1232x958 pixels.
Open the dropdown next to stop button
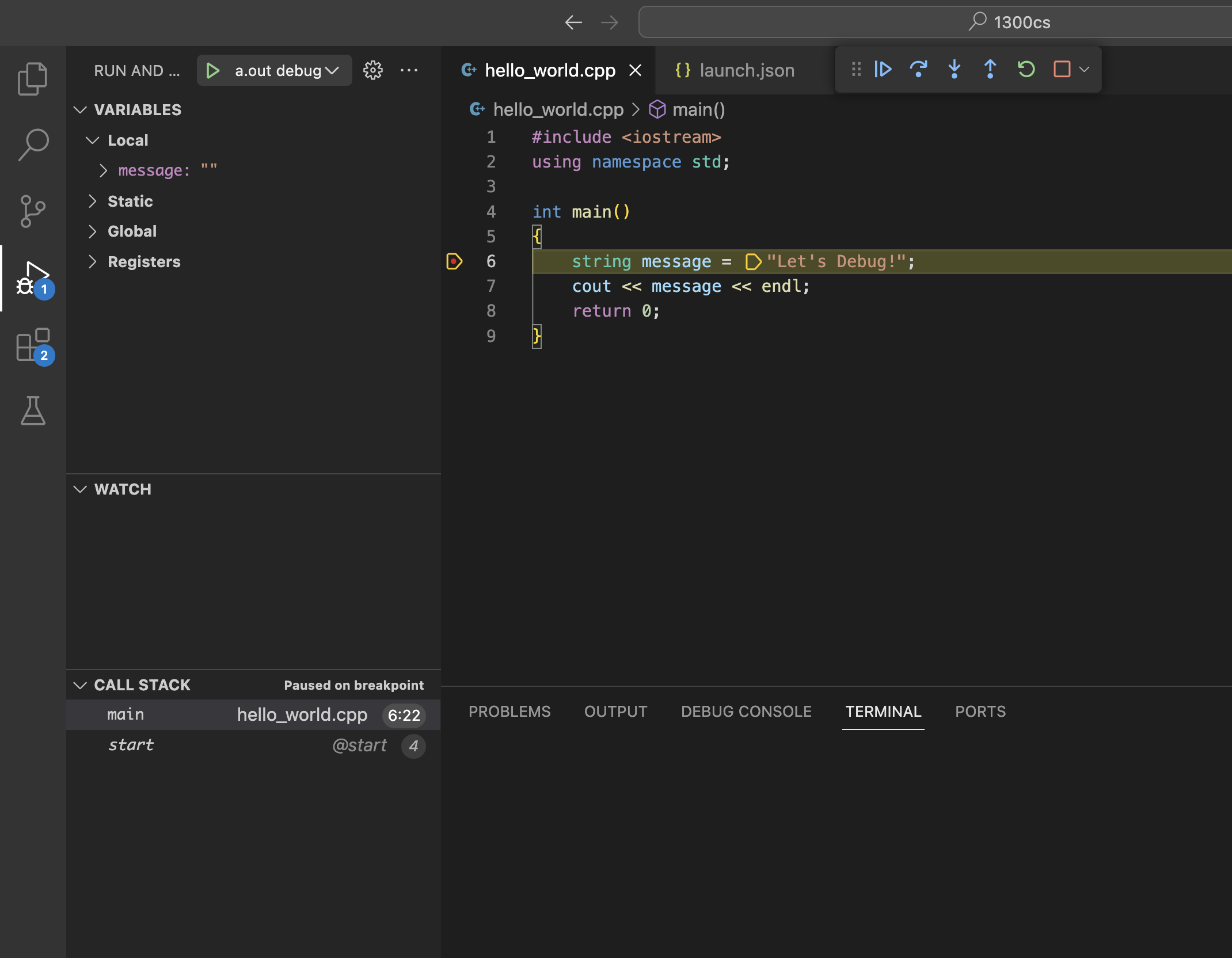click(x=1084, y=70)
